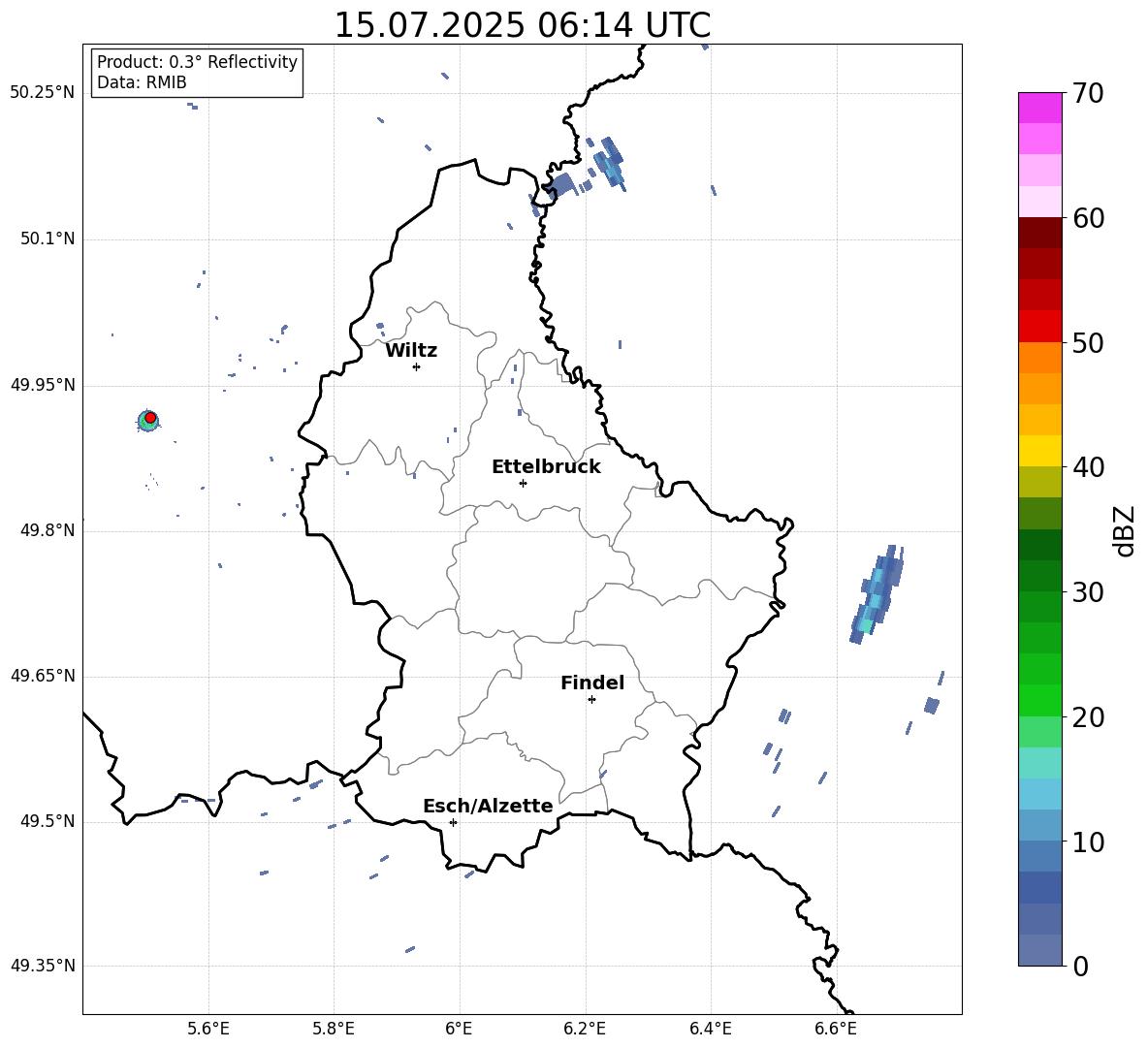
Task: Click the dark maroon colorbar segment below 60
Action: 1039,234
